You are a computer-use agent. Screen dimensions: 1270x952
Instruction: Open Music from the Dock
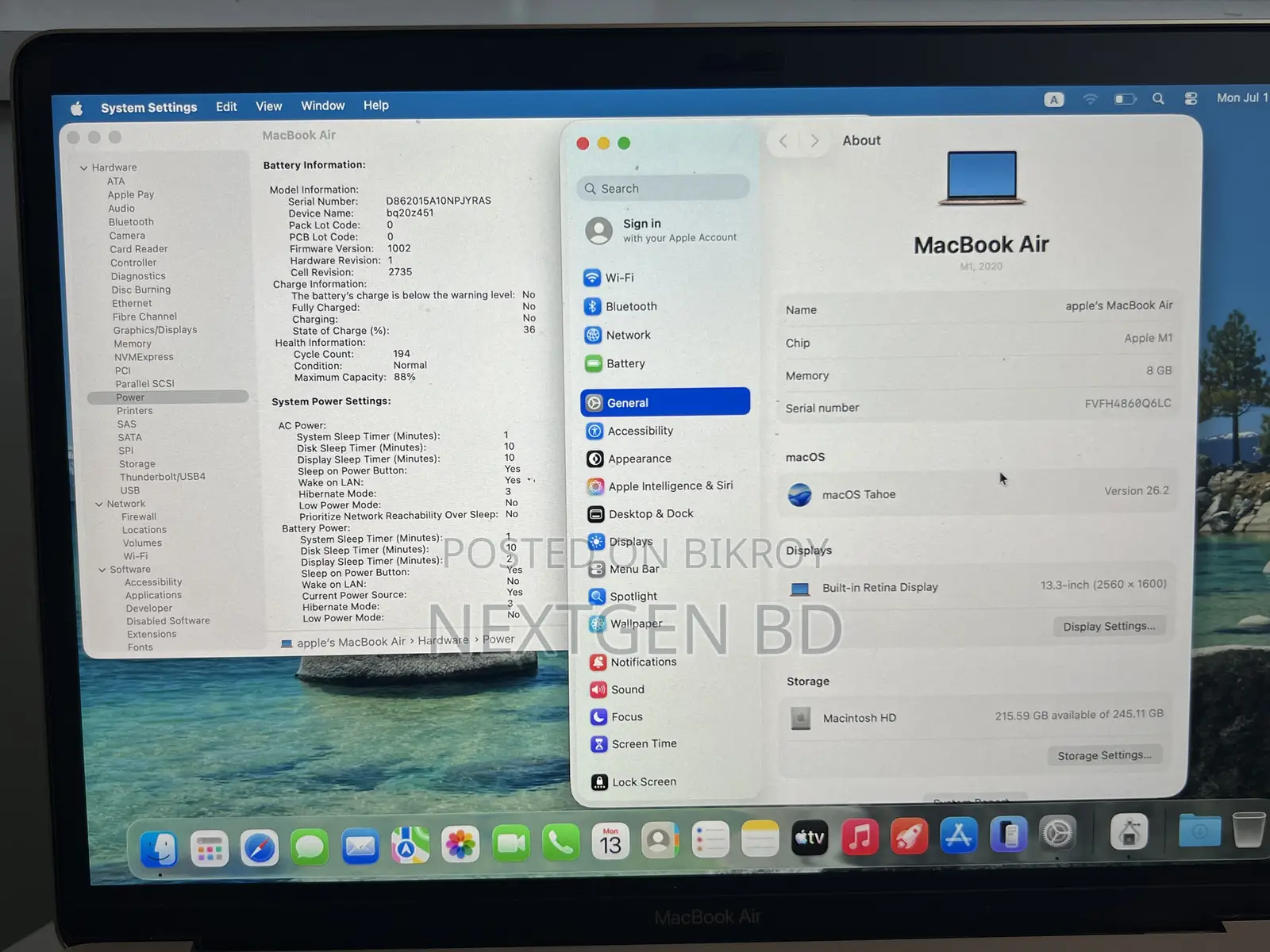(860, 837)
